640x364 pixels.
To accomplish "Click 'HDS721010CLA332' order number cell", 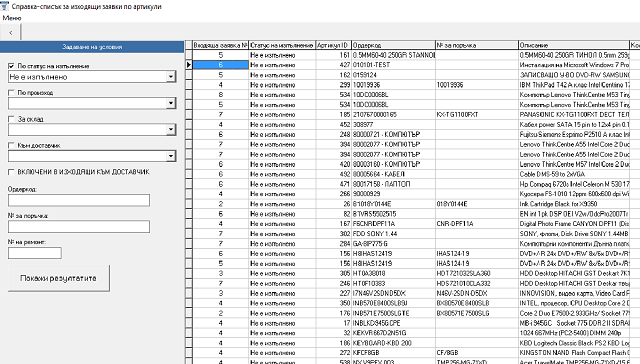I will point(477,283).
